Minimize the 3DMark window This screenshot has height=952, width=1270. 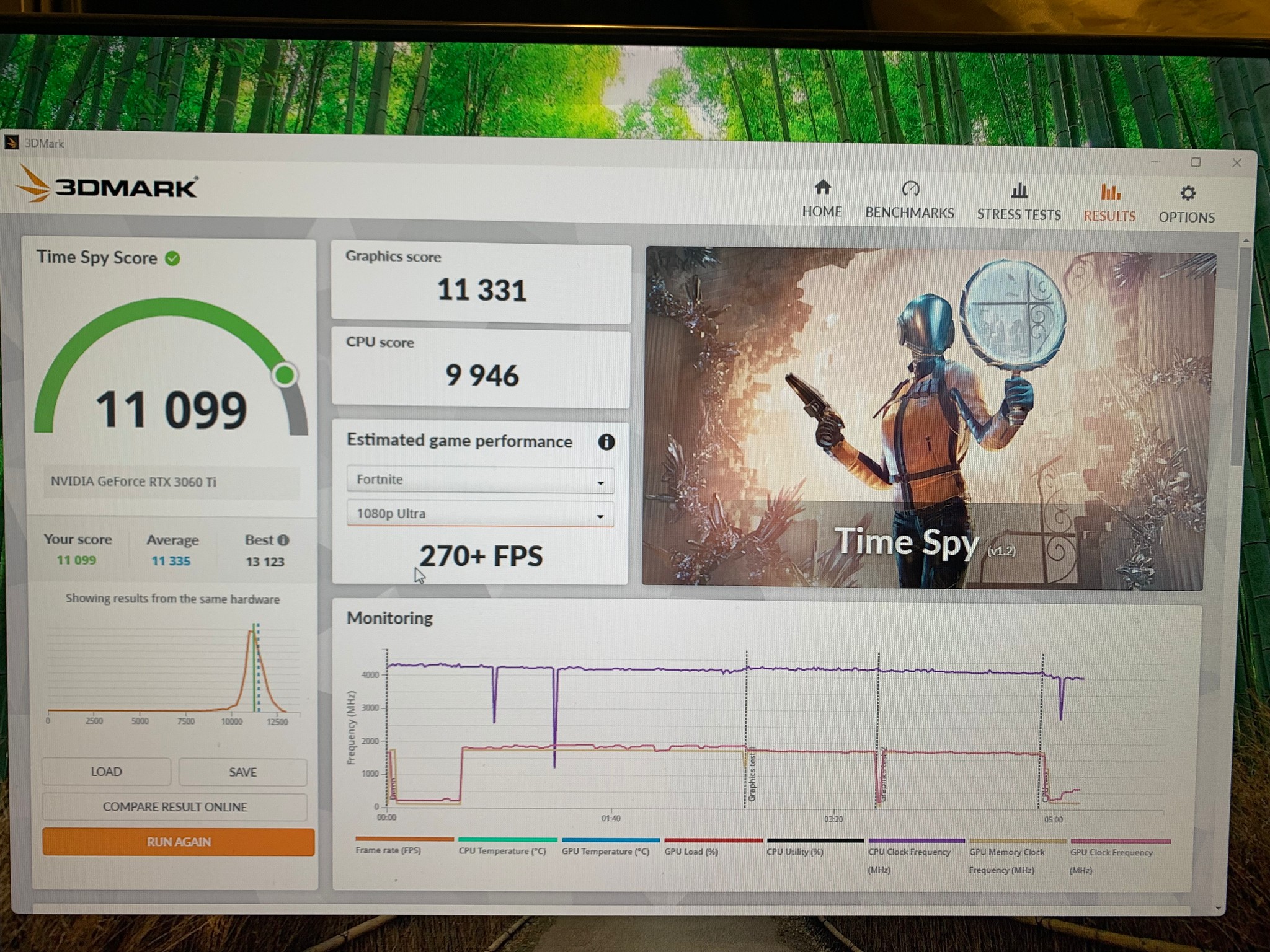[x=1155, y=162]
